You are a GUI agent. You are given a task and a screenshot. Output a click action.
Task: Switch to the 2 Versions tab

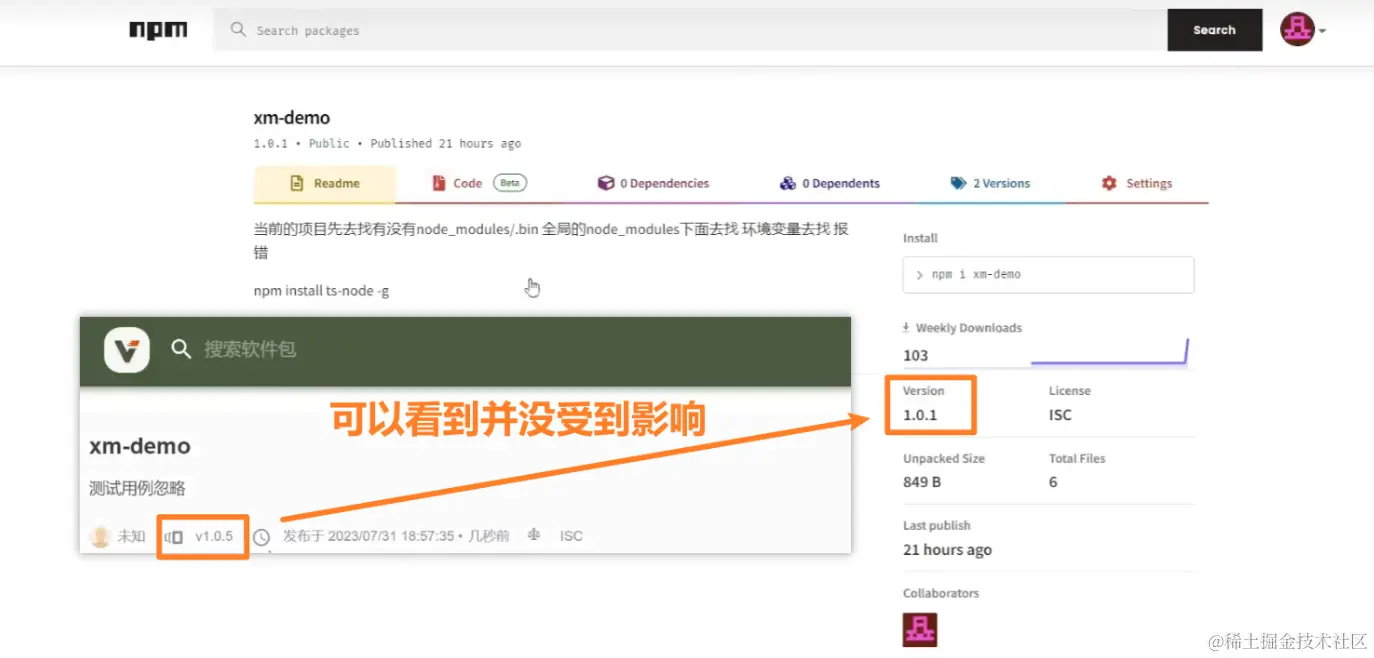click(990, 184)
